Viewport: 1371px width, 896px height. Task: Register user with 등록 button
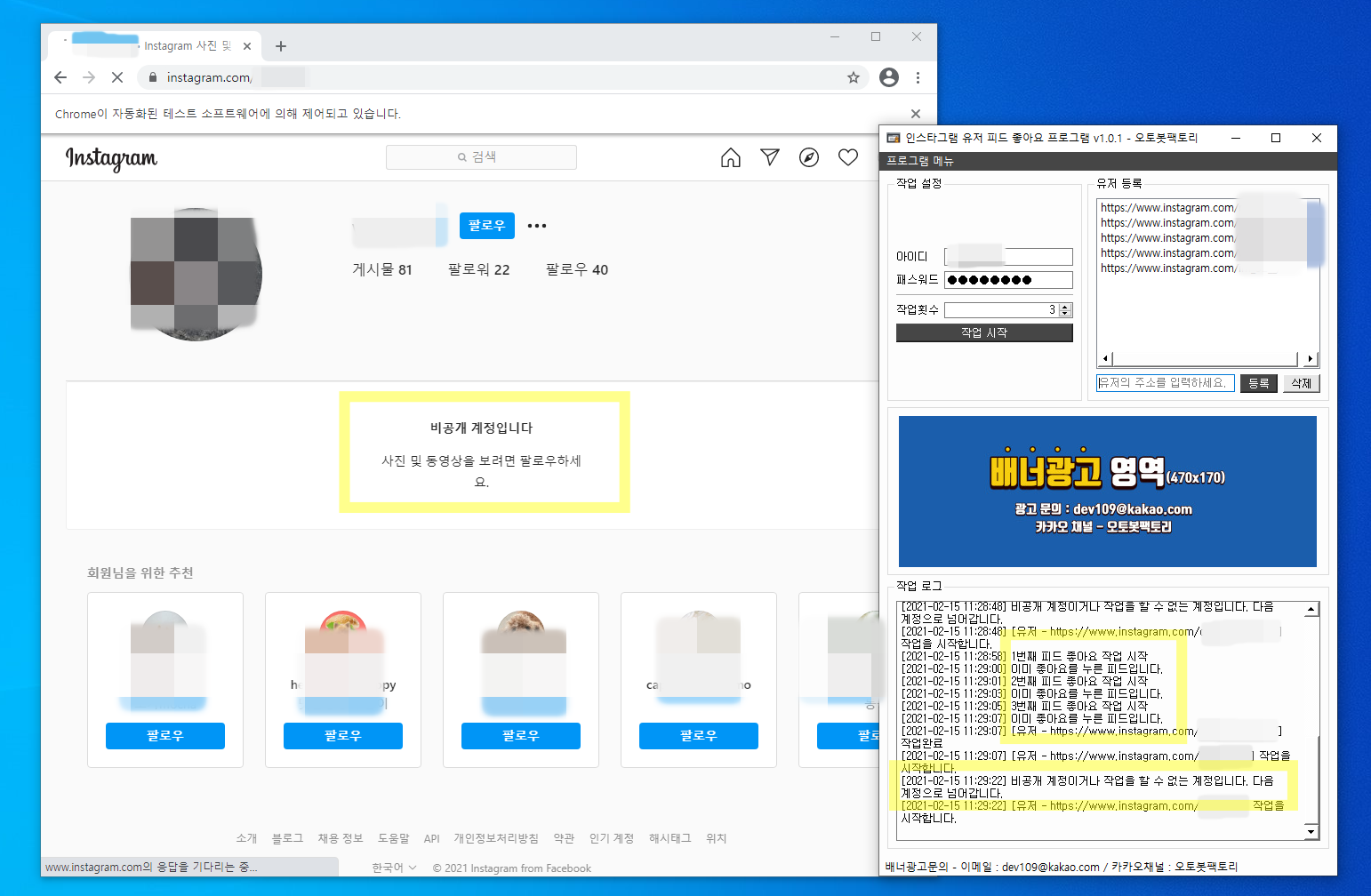(1259, 383)
